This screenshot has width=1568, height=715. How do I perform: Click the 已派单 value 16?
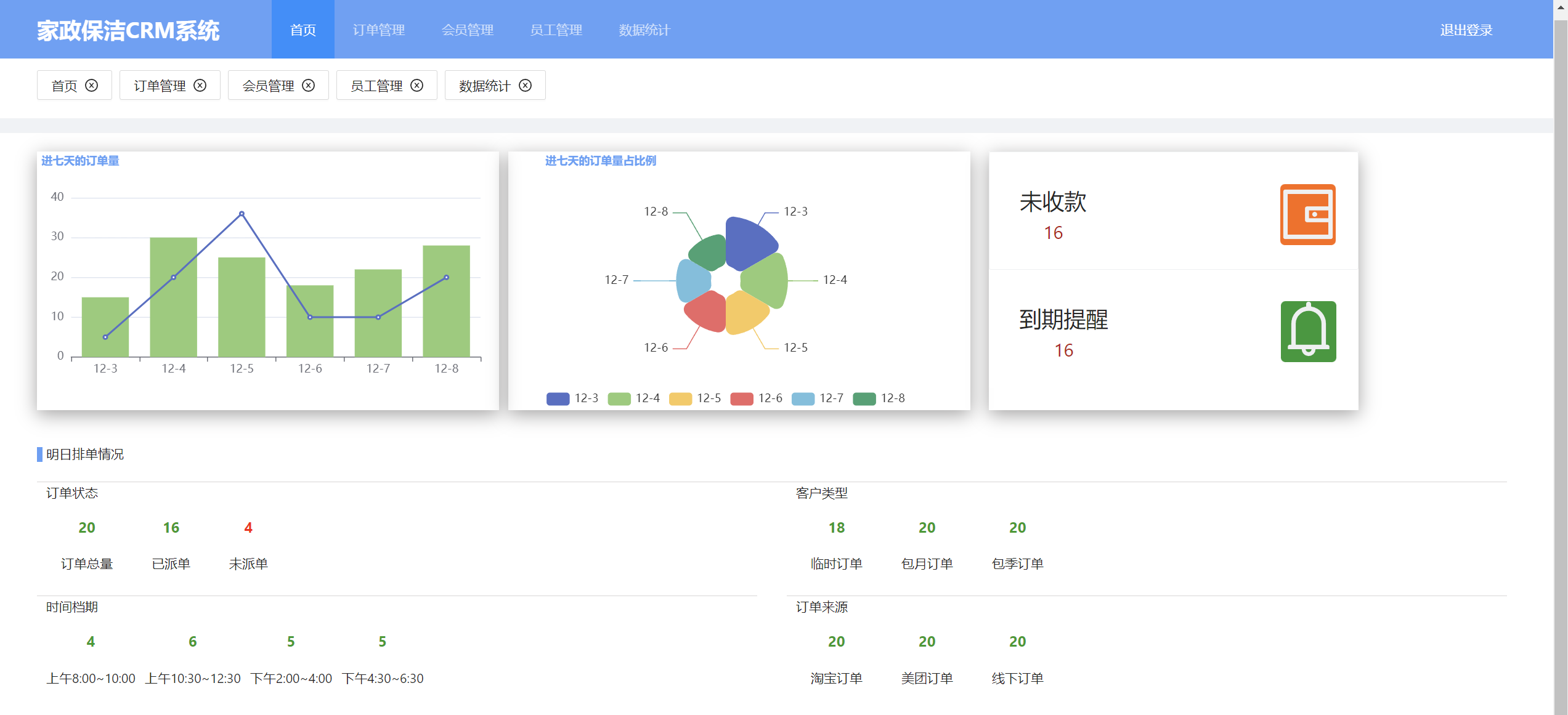pyautogui.click(x=171, y=528)
